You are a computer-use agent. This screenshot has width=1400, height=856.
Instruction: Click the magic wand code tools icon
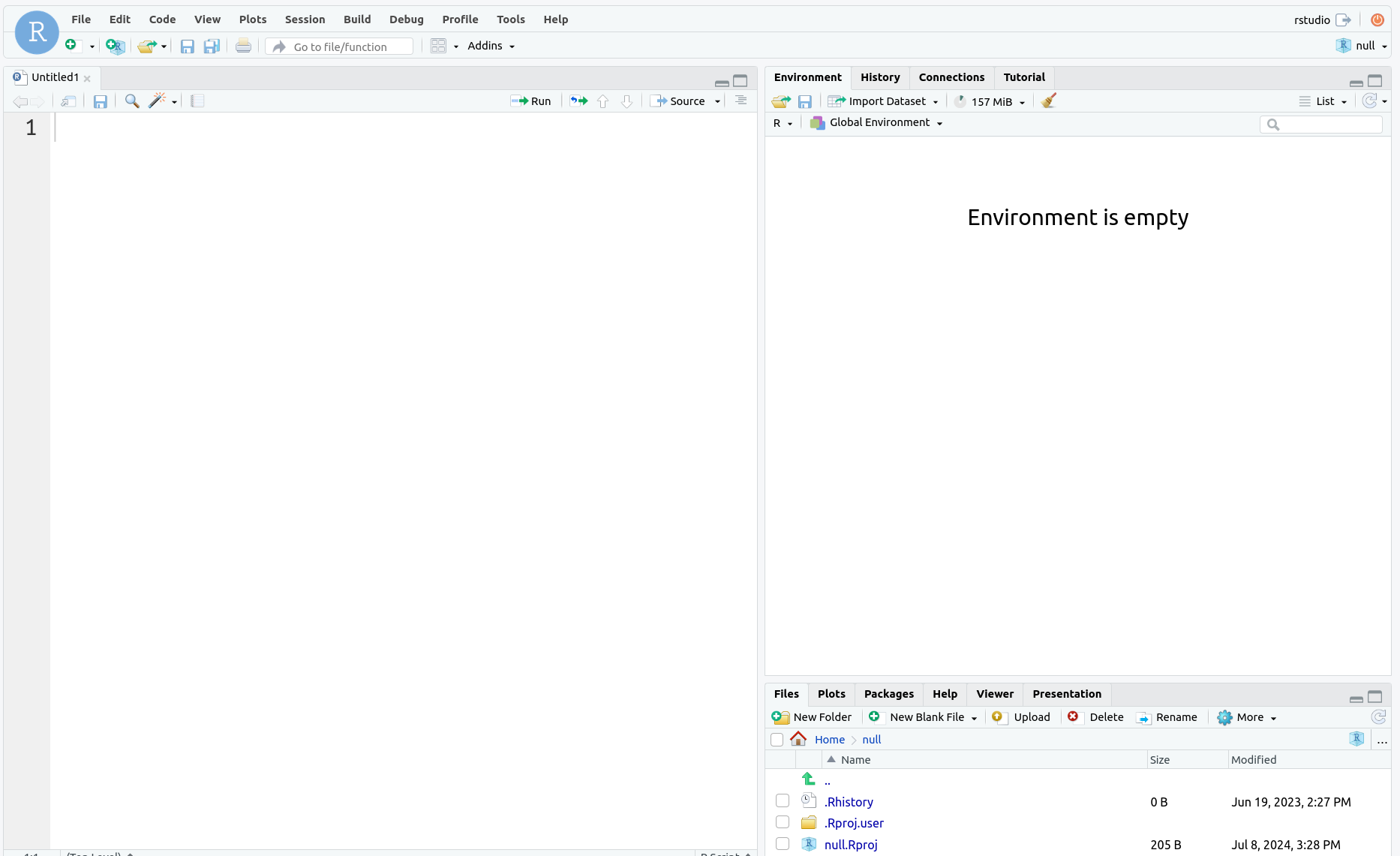coord(157,101)
